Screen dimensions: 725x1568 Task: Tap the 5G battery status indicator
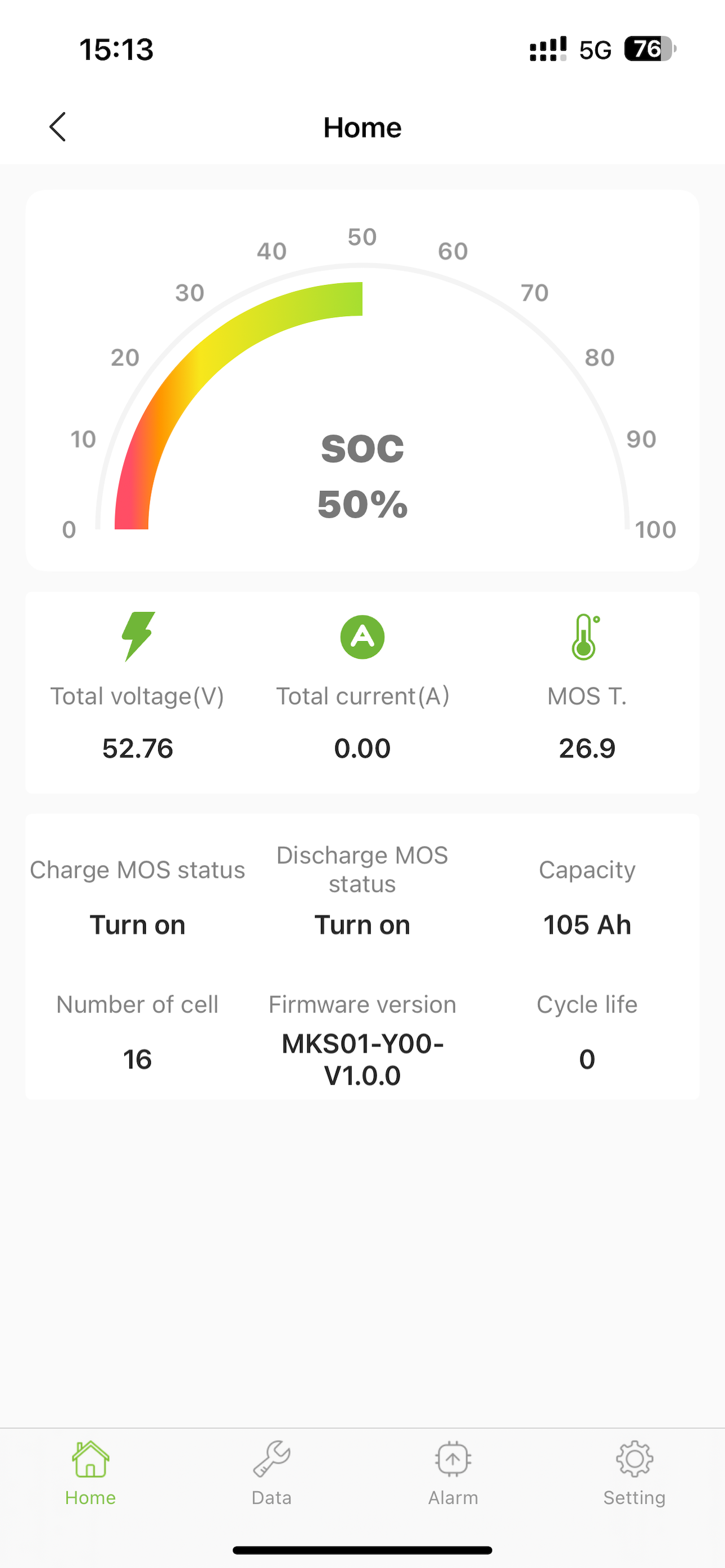(650, 49)
